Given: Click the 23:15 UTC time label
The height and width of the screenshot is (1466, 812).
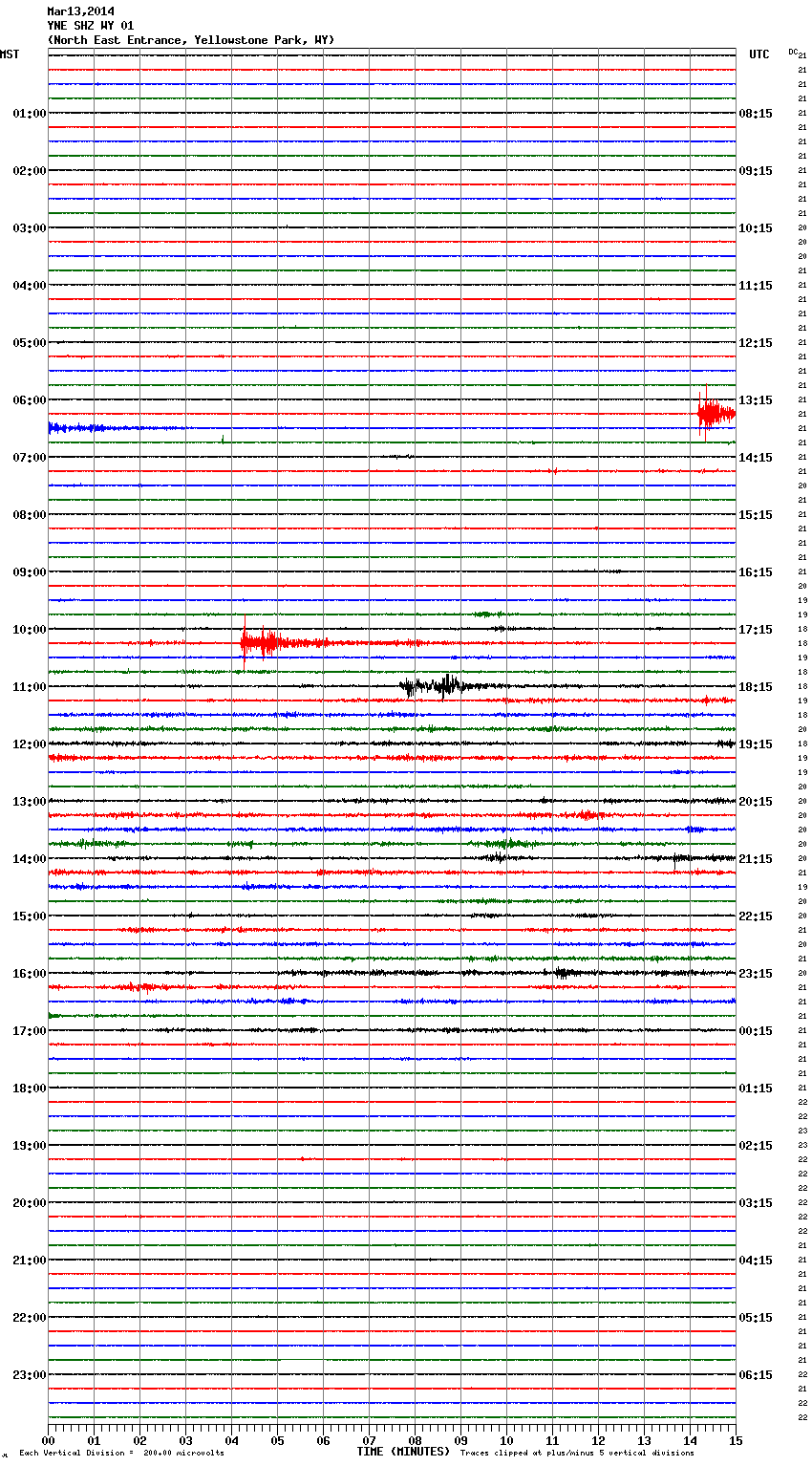Looking at the screenshot, I should (756, 974).
